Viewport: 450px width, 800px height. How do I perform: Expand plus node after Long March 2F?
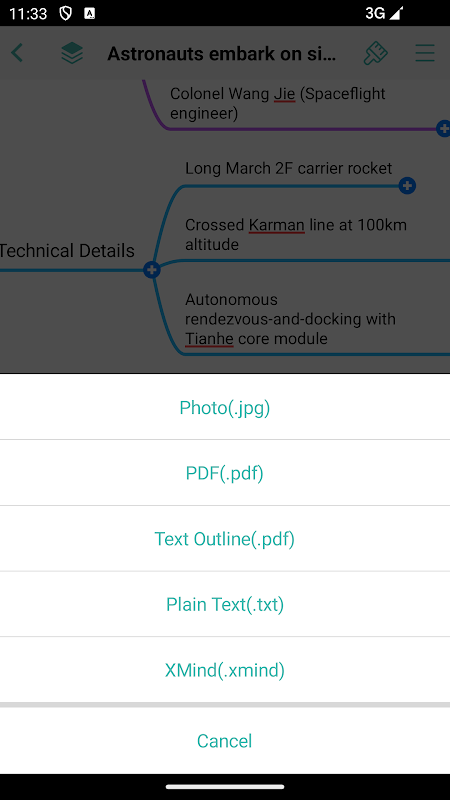tap(407, 186)
